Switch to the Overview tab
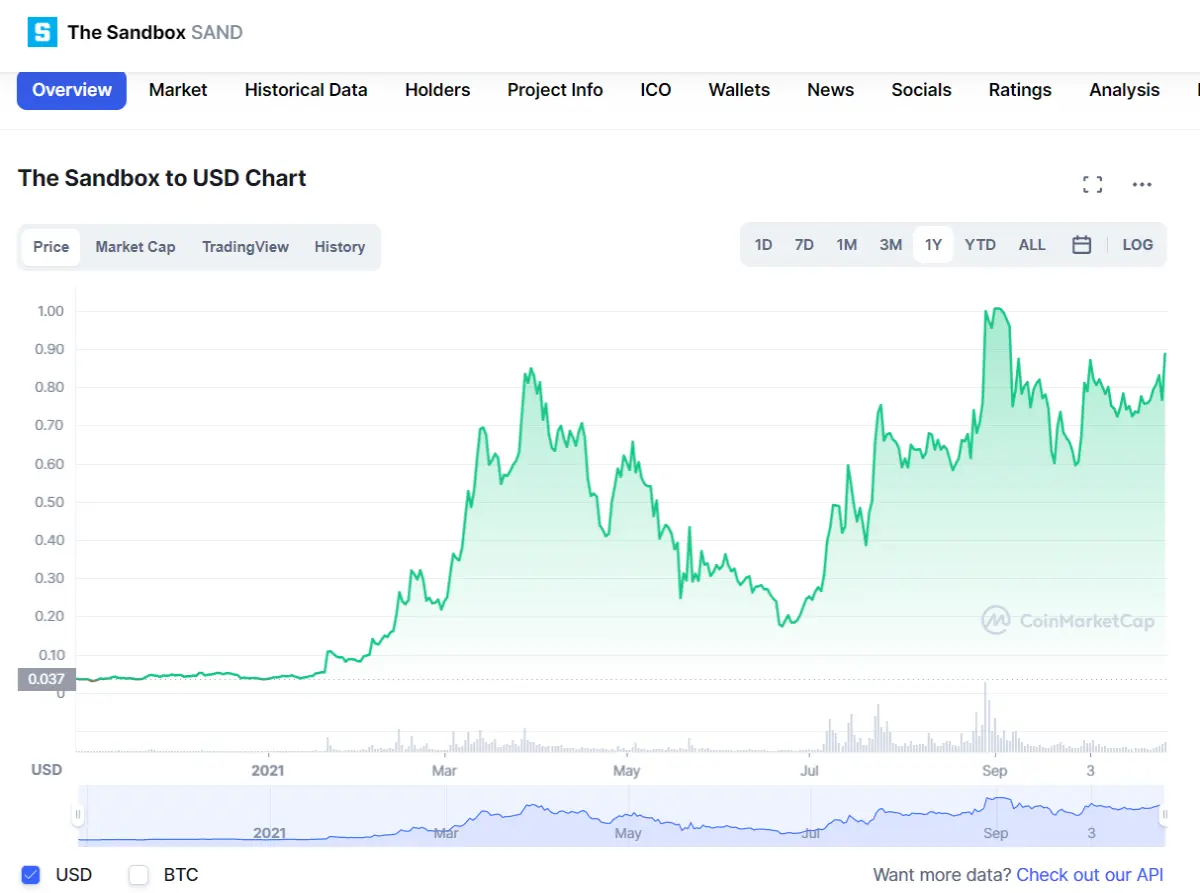1200x893 pixels. coord(72,90)
